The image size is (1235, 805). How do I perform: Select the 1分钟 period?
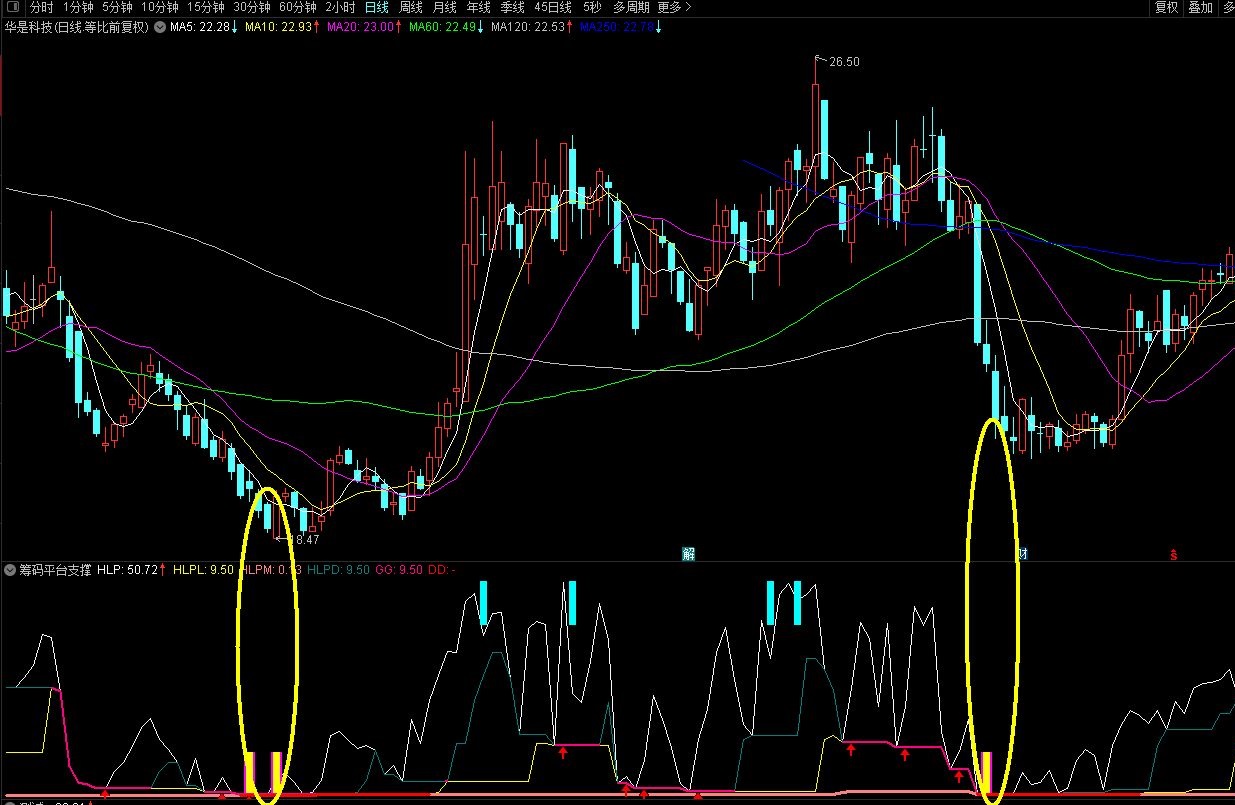point(78,7)
